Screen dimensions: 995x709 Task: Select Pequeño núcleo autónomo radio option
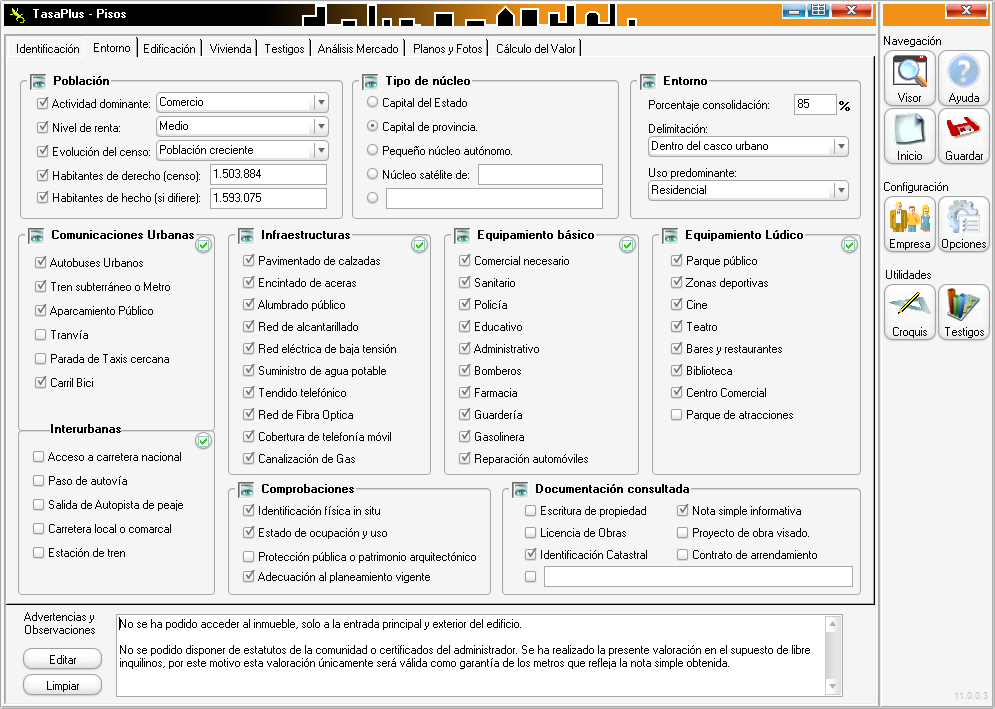pyautogui.click(x=373, y=151)
